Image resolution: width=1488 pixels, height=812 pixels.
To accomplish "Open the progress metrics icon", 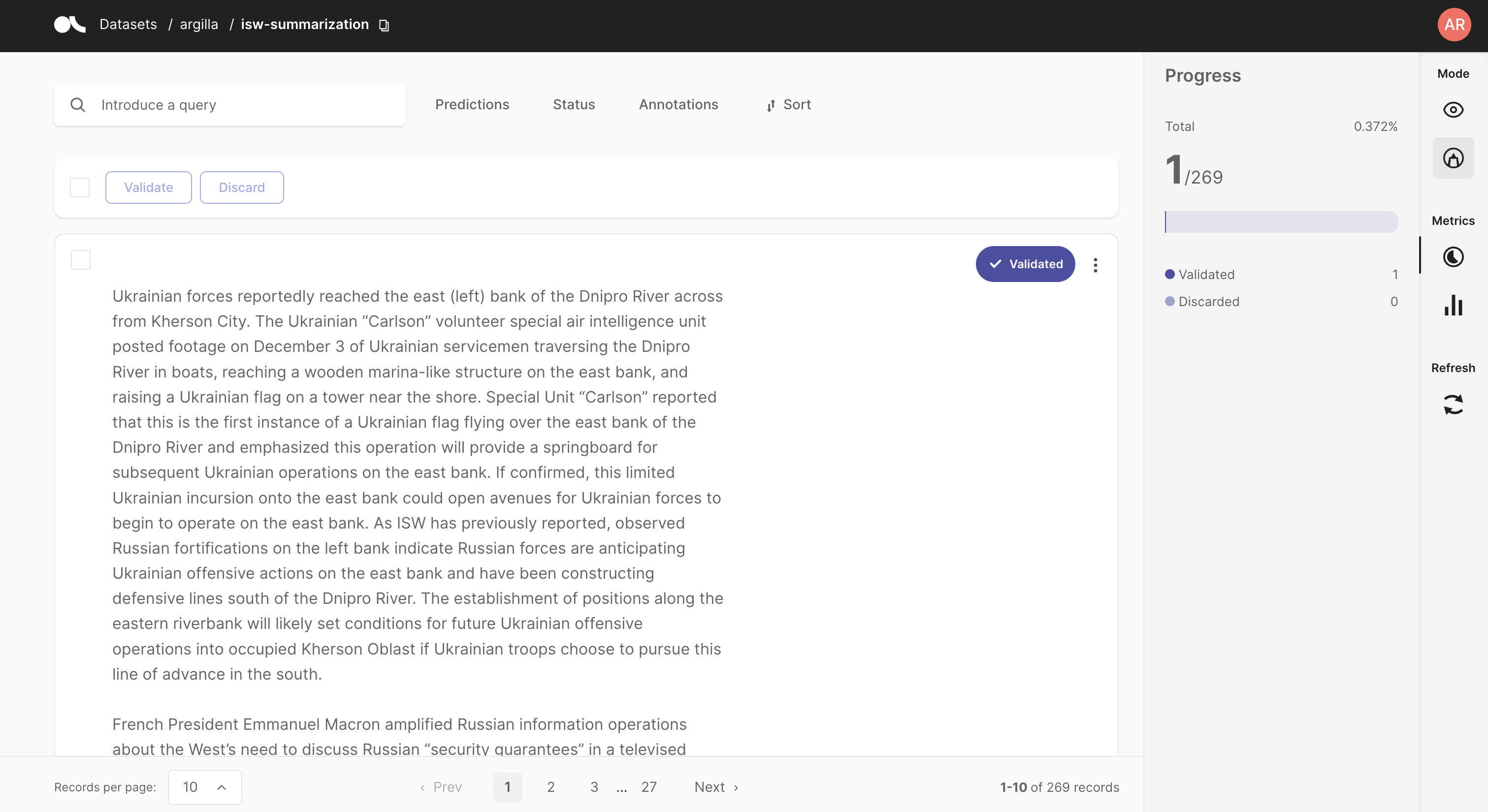I will (1453, 257).
